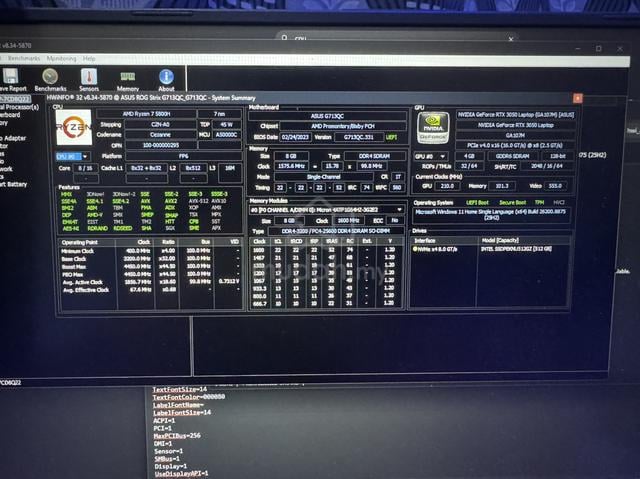Click the GDDR6 SDRAM GPU memory field
640x479 pixels.
[512, 156]
